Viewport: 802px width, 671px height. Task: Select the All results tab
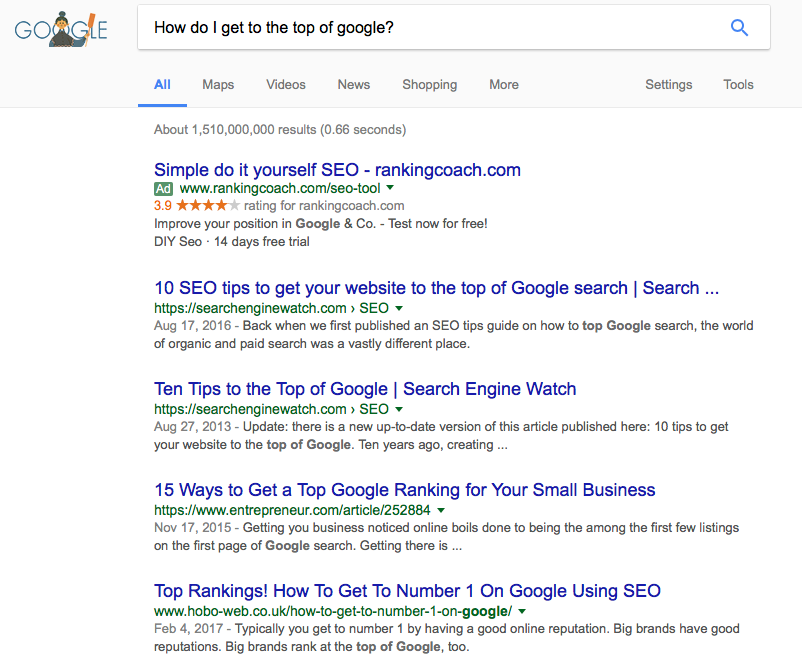[x=162, y=84]
